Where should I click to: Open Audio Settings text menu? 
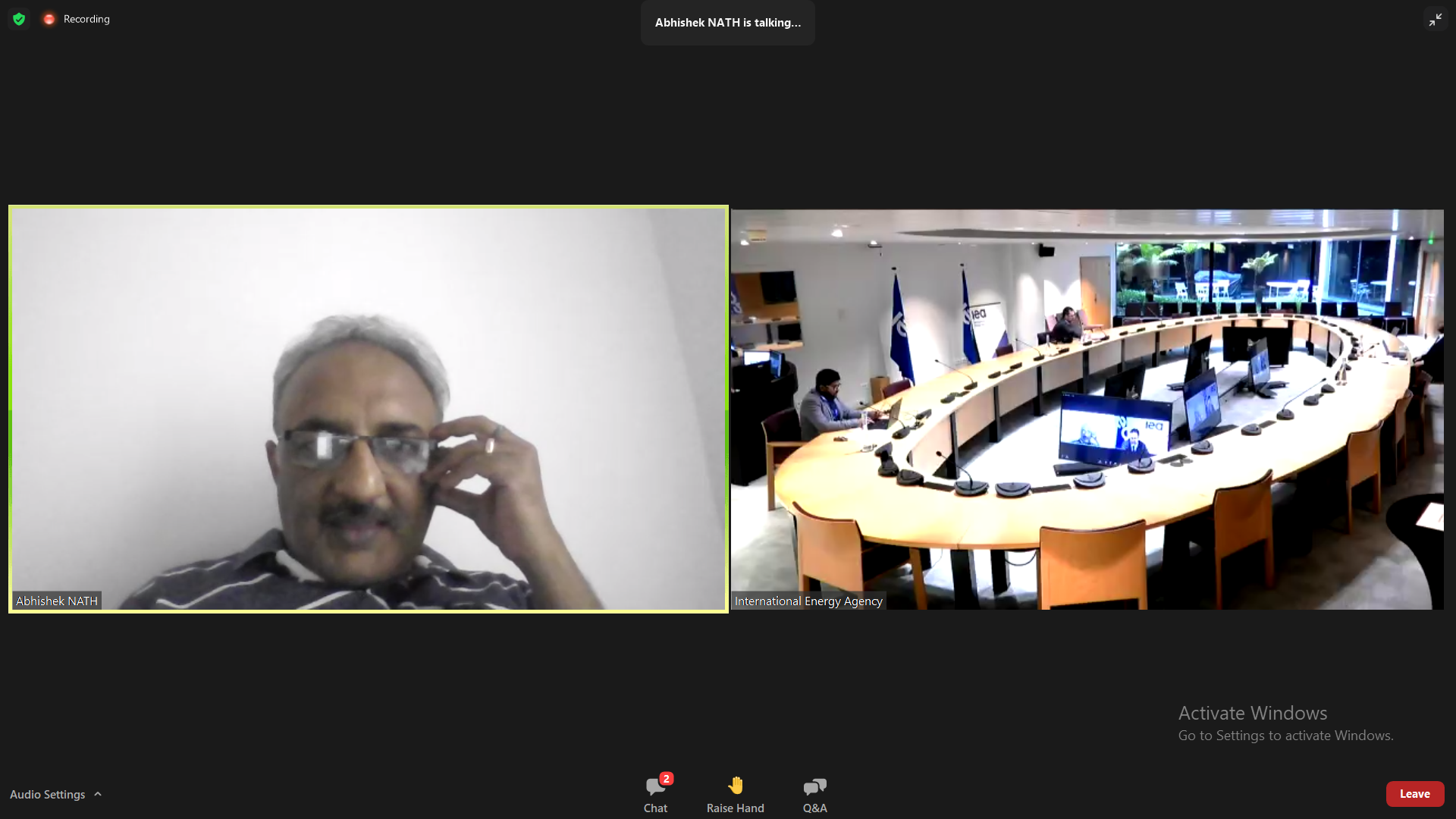coord(48,794)
